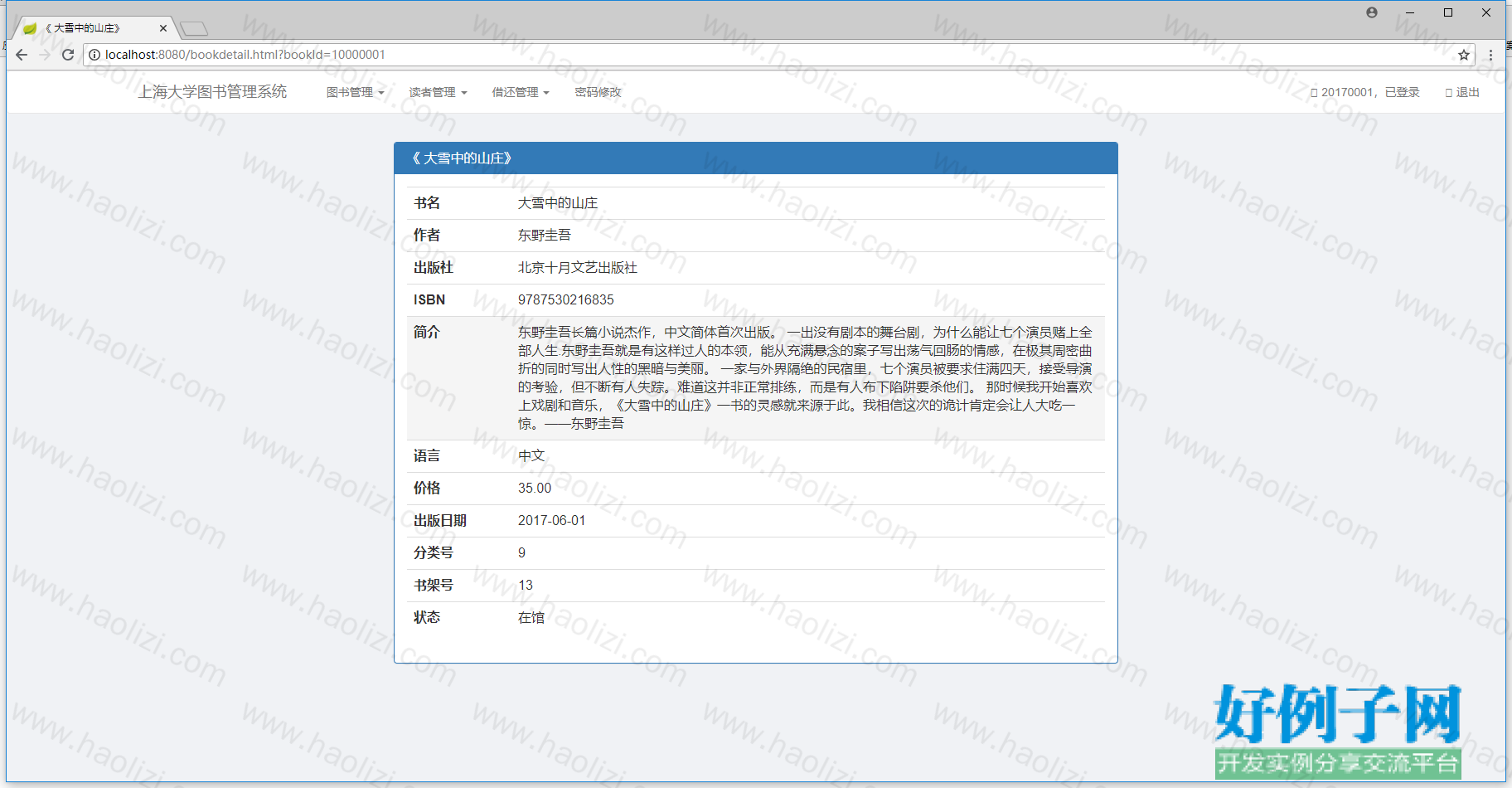Select the publisher 北京十月文艺出版社
1512x788 pixels.
578,268
